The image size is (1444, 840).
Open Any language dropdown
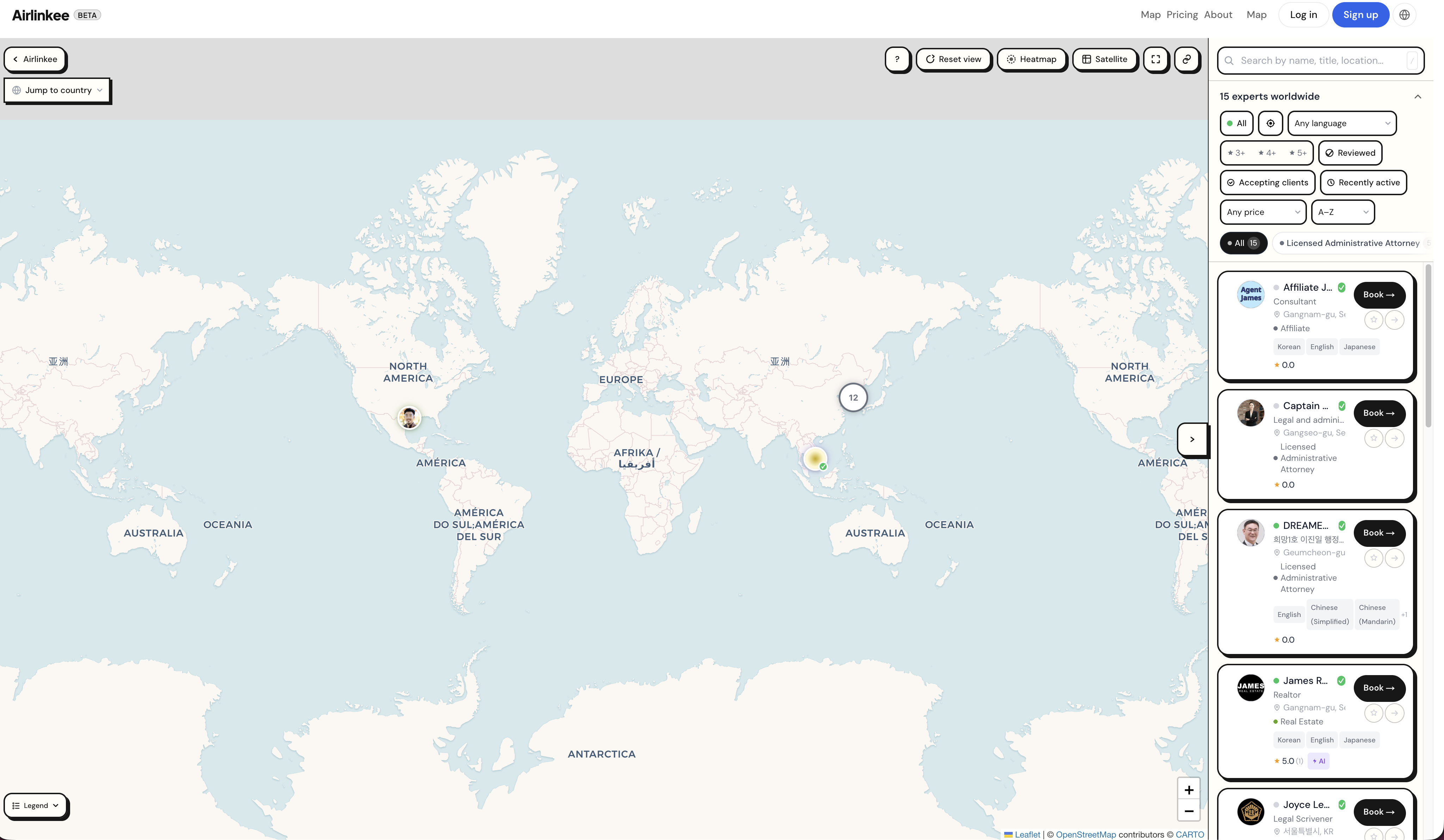(x=1341, y=123)
